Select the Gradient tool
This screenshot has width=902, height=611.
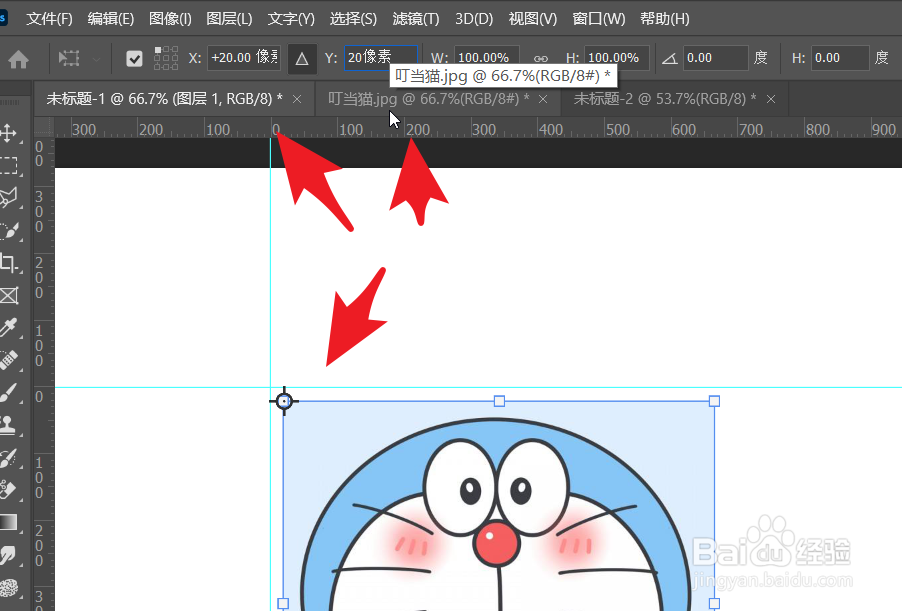[8, 522]
